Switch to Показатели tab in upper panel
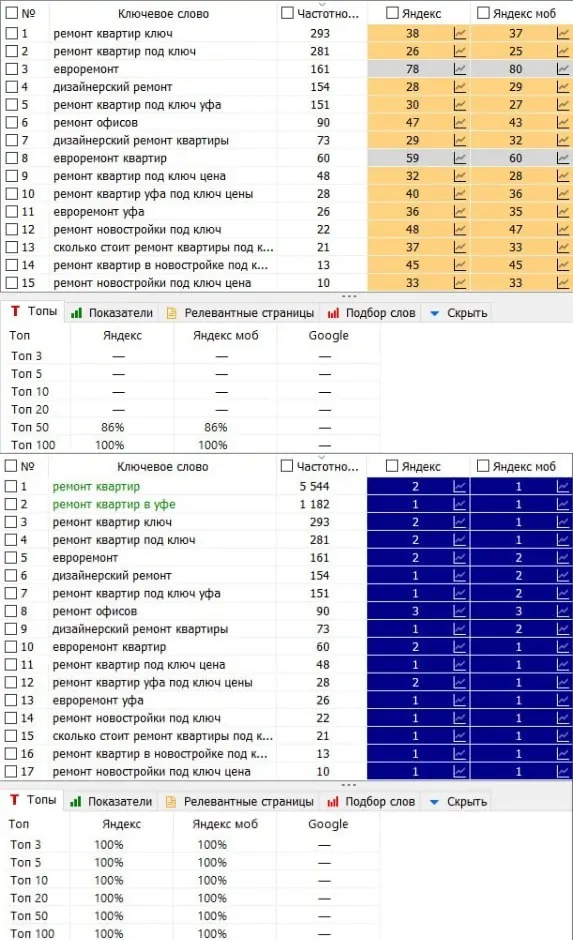This screenshot has height=940, width=573. 111,313
